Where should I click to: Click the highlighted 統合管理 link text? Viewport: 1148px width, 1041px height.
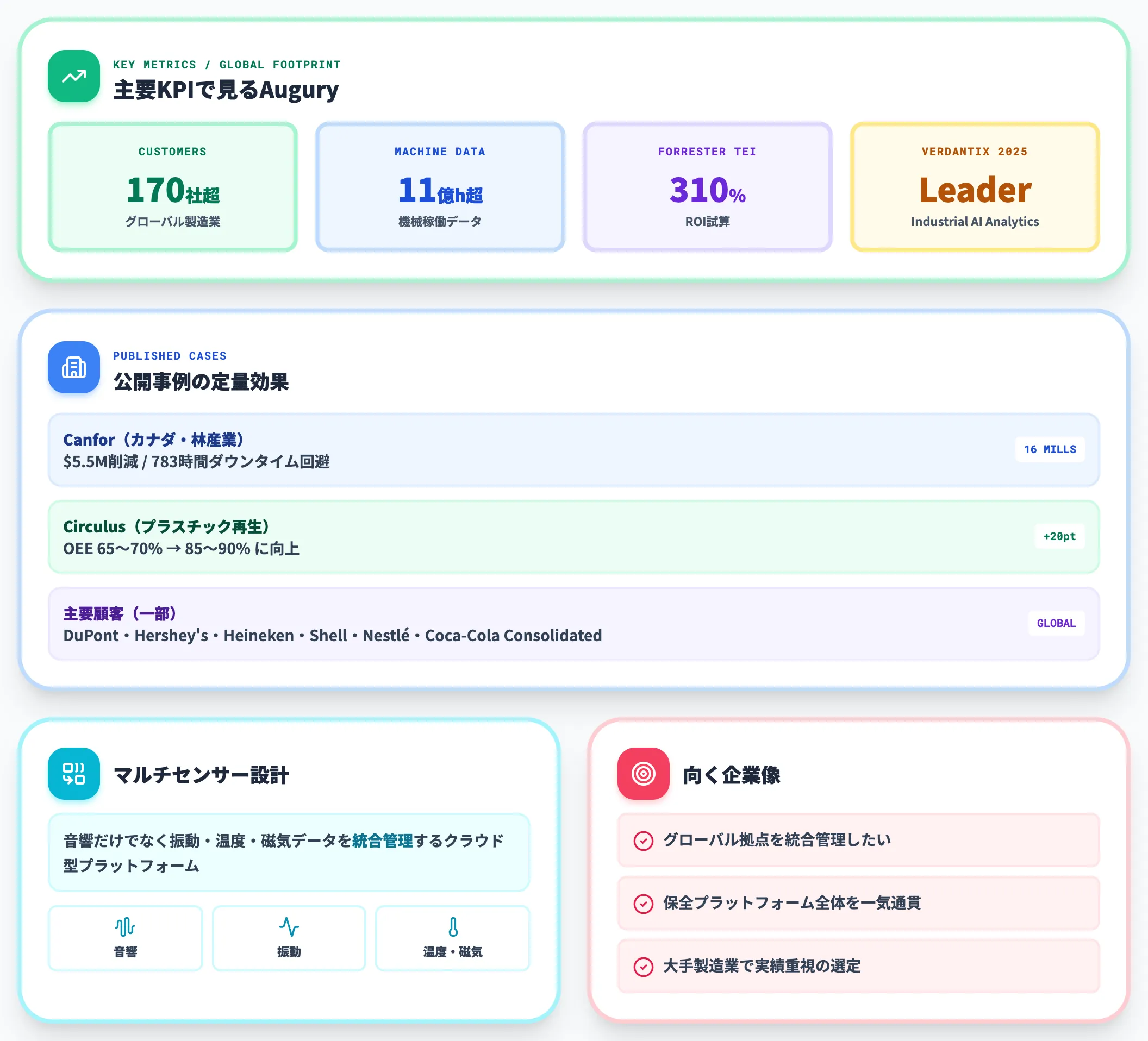(383, 841)
